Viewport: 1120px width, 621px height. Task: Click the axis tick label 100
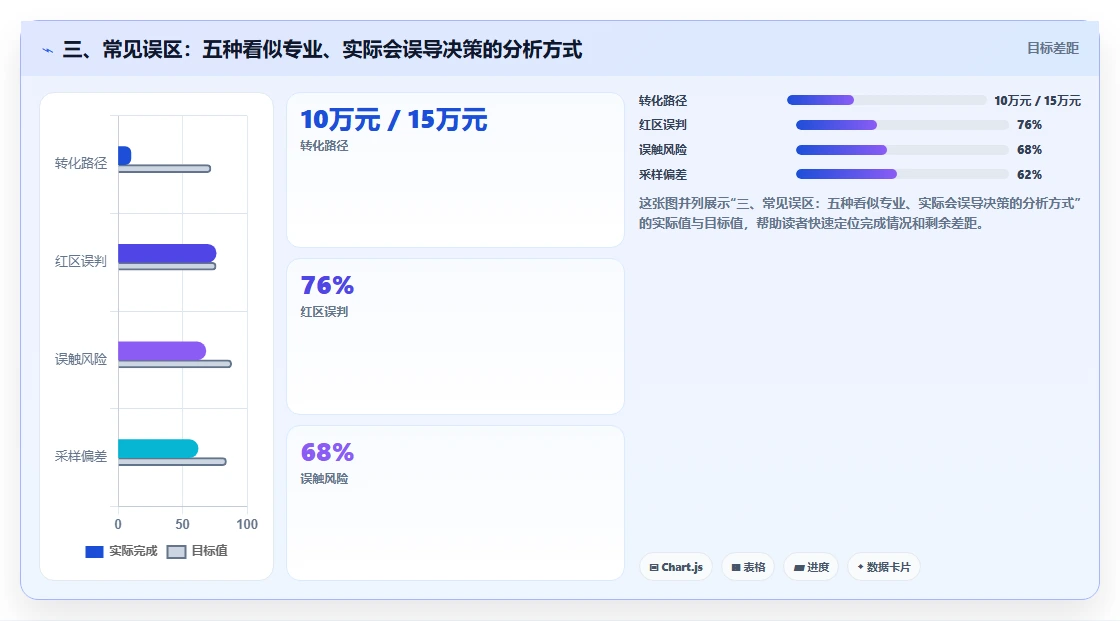[247, 525]
